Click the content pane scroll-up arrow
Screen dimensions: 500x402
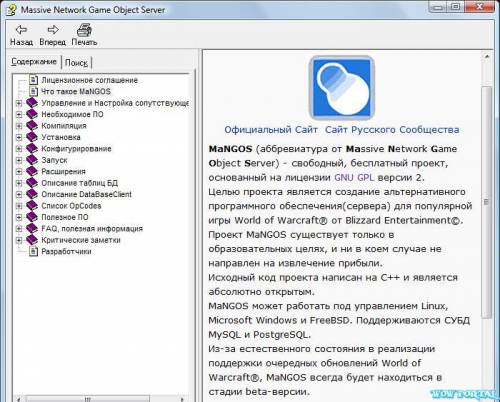click(x=487, y=57)
